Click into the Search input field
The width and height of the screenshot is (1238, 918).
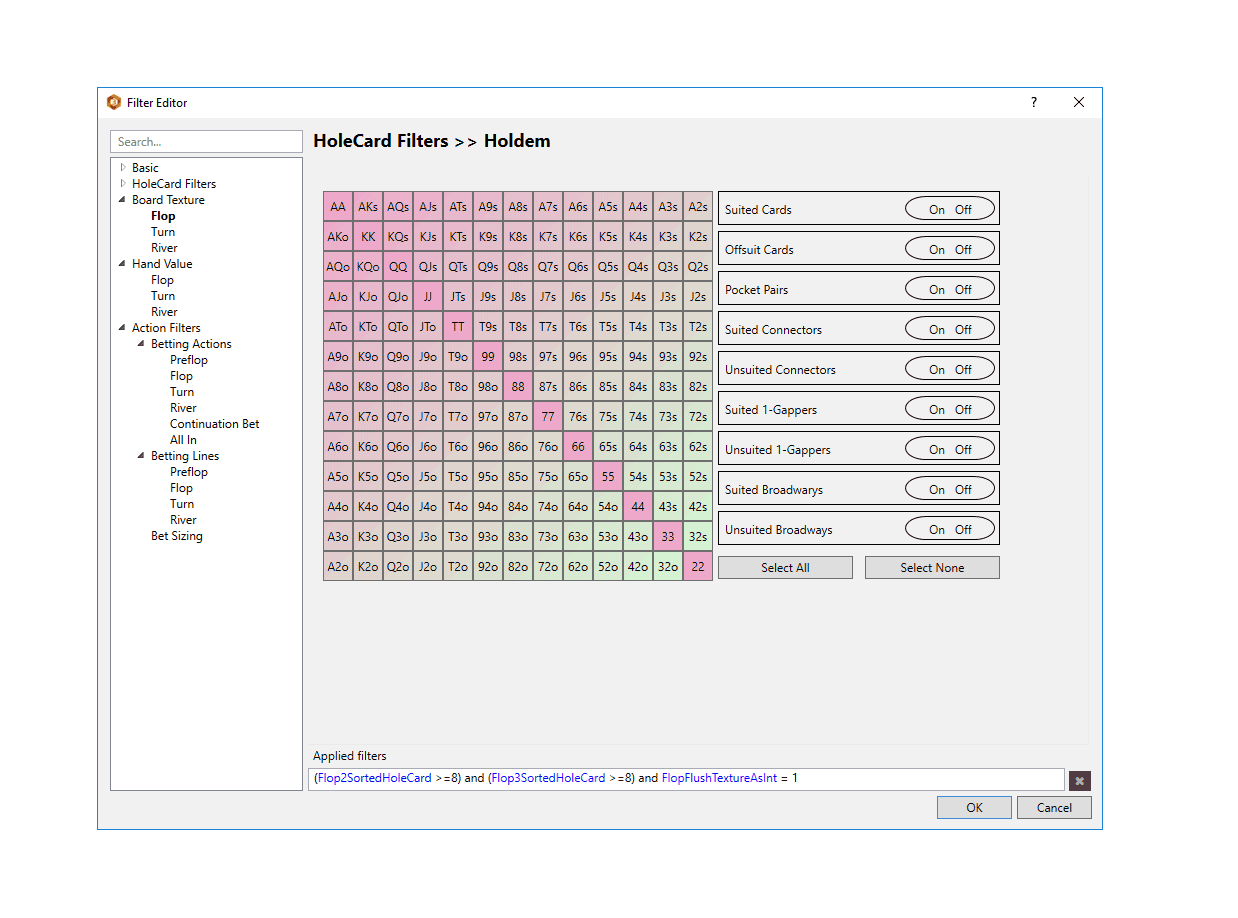point(206,142)
